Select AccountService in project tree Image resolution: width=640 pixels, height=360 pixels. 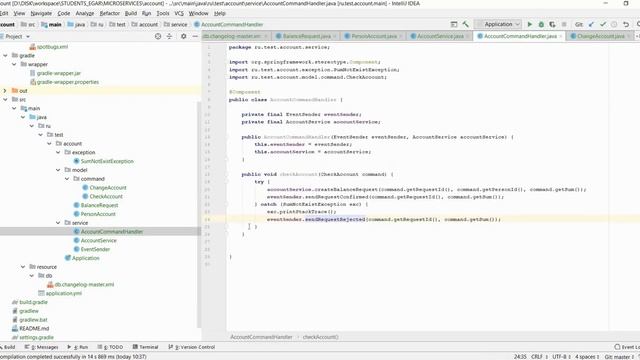coord(98,240)
